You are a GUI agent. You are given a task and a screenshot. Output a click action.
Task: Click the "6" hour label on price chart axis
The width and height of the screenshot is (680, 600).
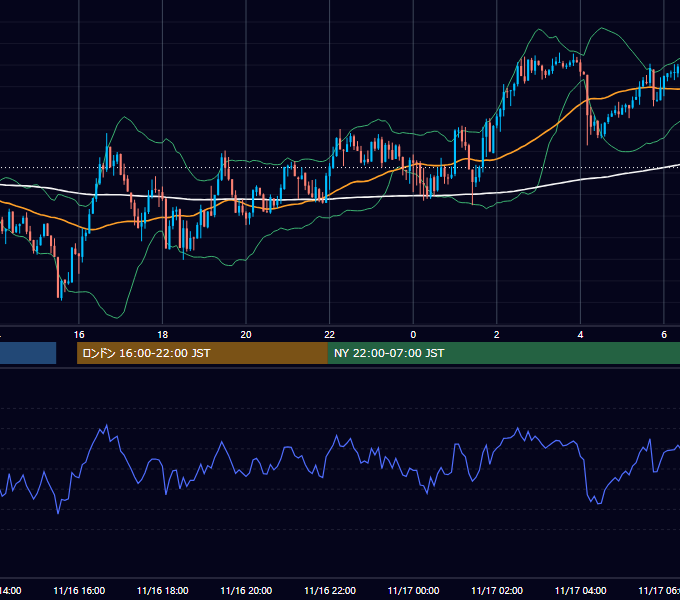pyautogui.click(x=664, y=334)
